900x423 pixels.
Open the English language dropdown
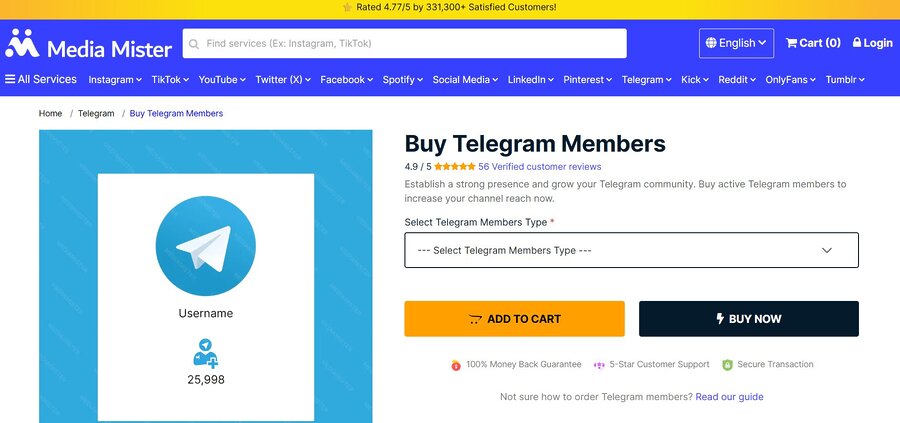click(736, 43)
